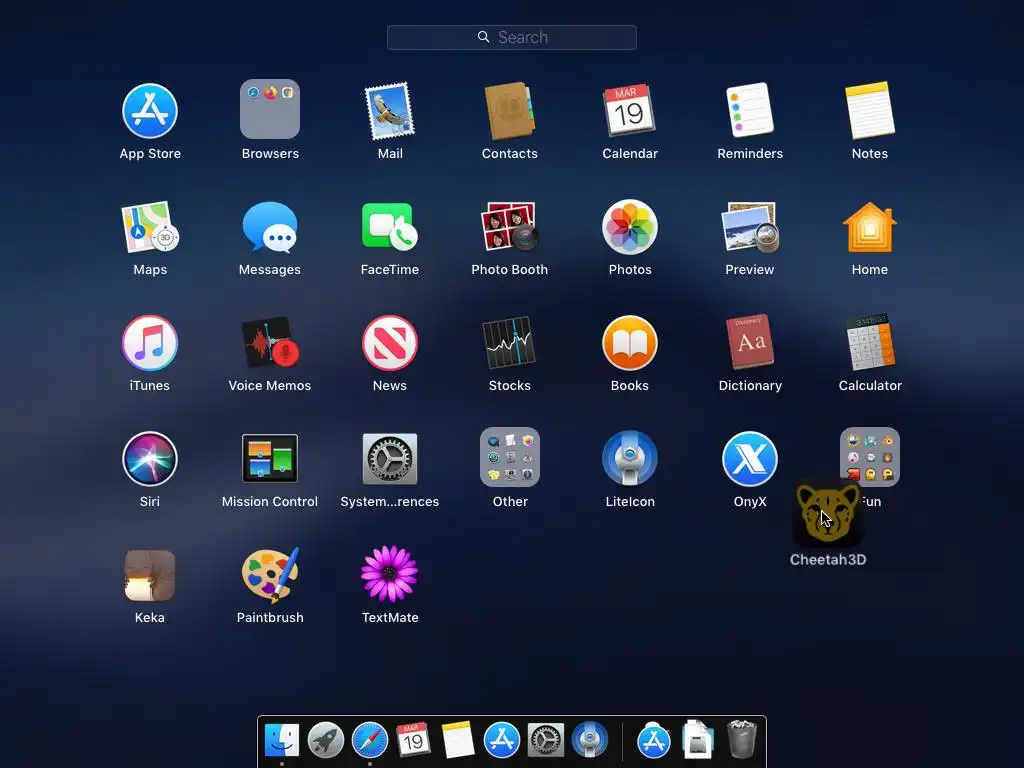The height and width of the screenshot is (768, 1024).
Task: Open Photo Booth
Action: click(509, 227)
